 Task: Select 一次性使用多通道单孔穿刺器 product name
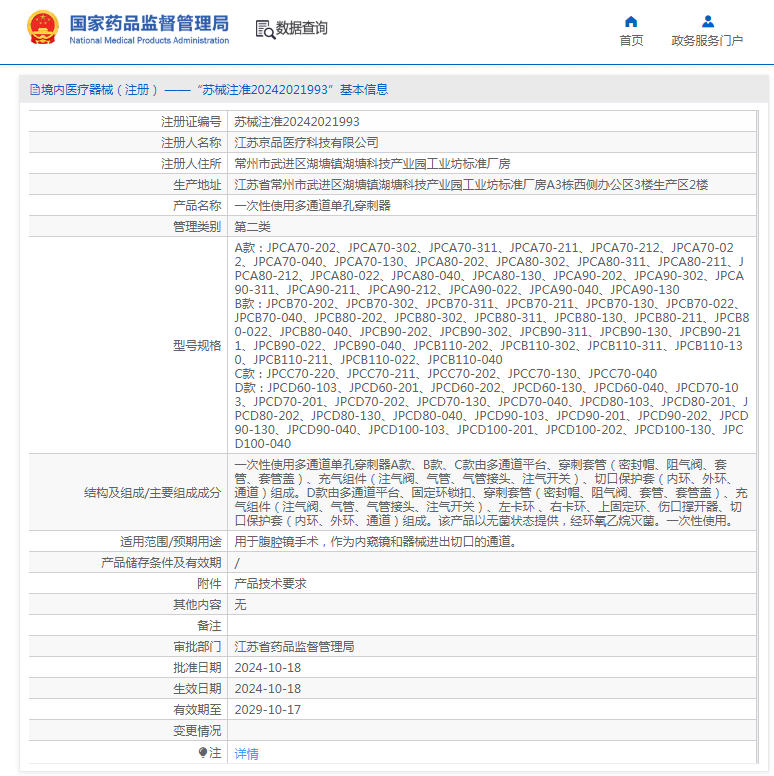point(312,205)
